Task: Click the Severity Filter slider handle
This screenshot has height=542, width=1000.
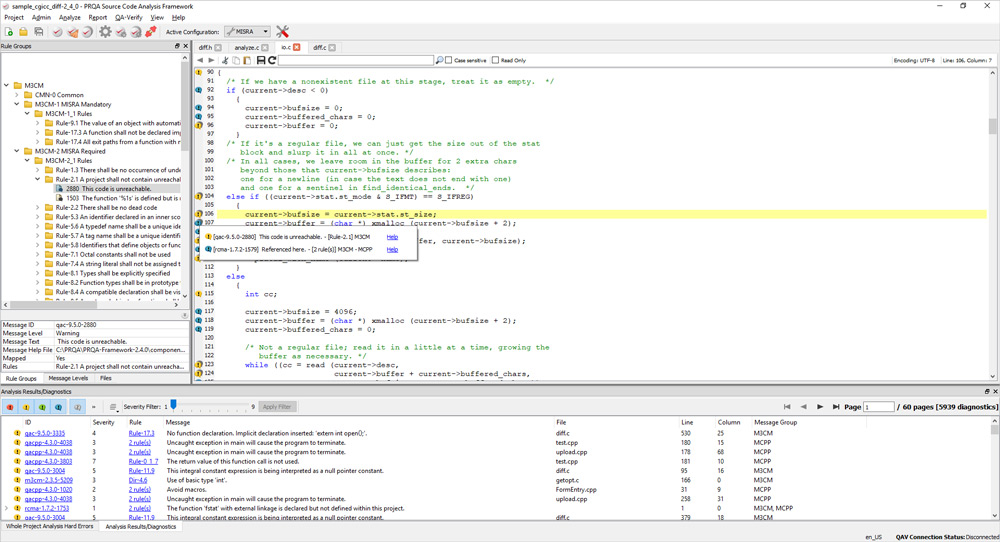Action: click(x=173, y=405)
